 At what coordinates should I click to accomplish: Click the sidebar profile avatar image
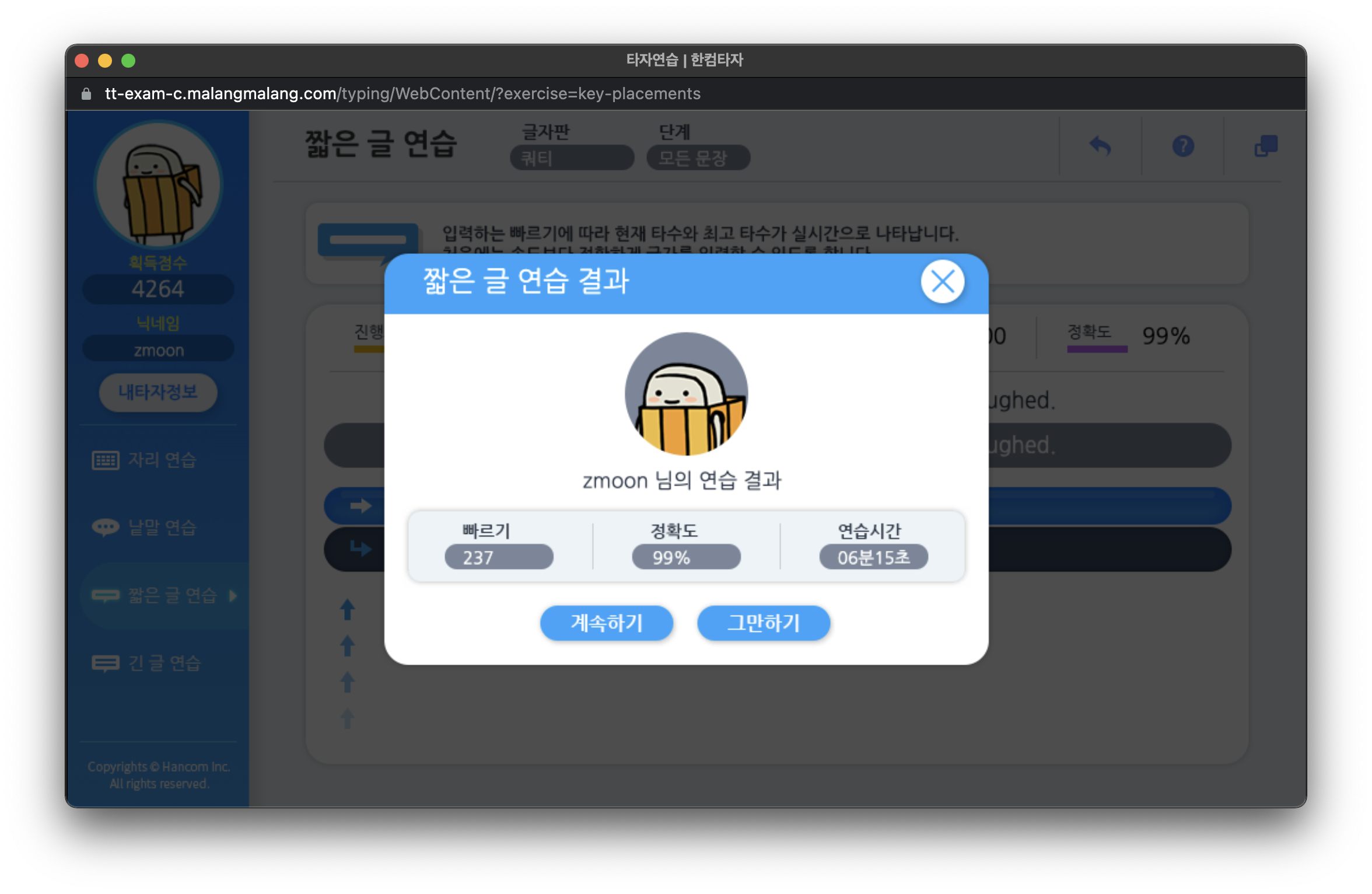pos(158,185)
